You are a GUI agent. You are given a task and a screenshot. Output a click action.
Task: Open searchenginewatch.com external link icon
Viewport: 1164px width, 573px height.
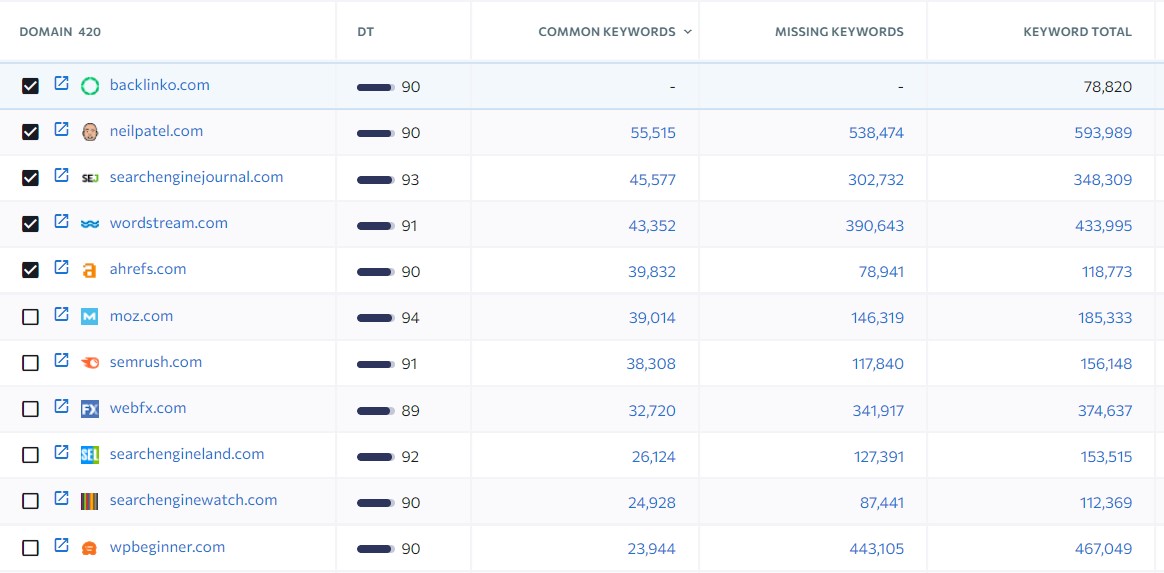point(62,498)
